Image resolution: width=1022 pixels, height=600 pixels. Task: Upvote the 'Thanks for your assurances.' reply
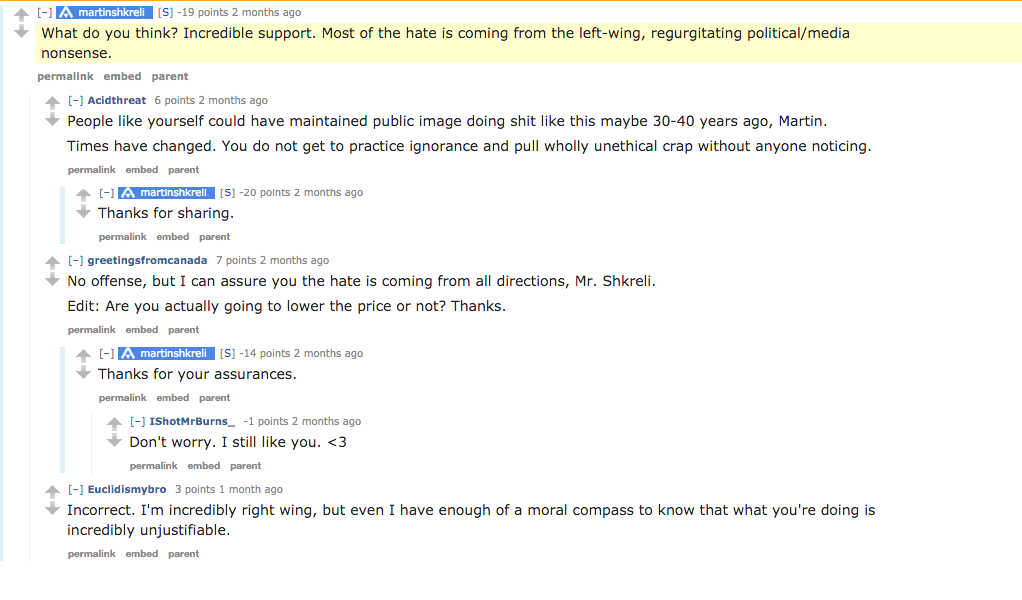click(83, 356)
